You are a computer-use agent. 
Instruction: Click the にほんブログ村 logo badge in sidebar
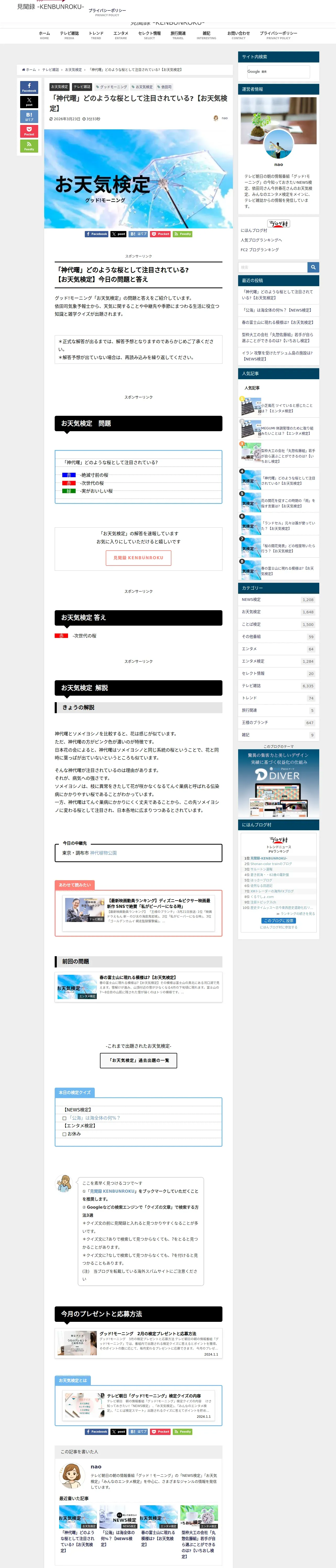tap(279, 223)
